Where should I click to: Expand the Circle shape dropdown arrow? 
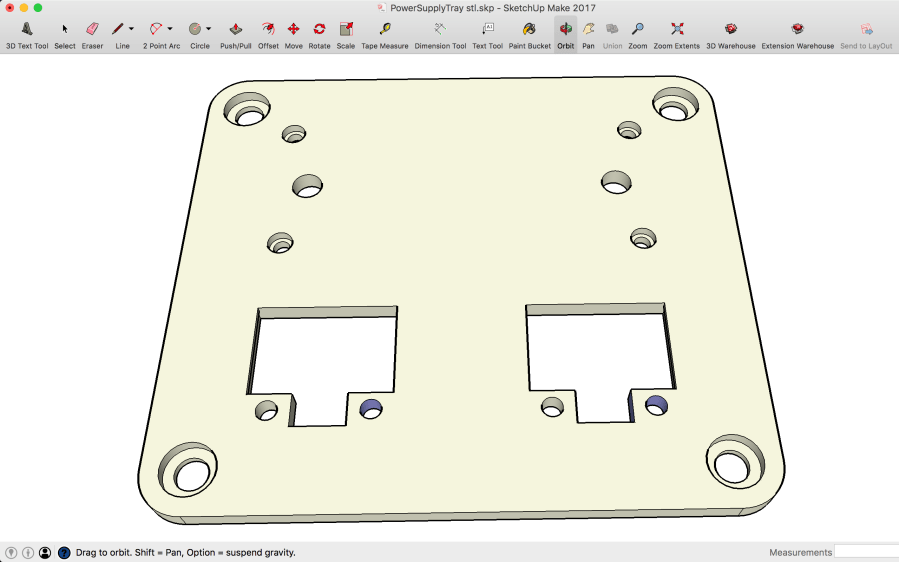208,29
